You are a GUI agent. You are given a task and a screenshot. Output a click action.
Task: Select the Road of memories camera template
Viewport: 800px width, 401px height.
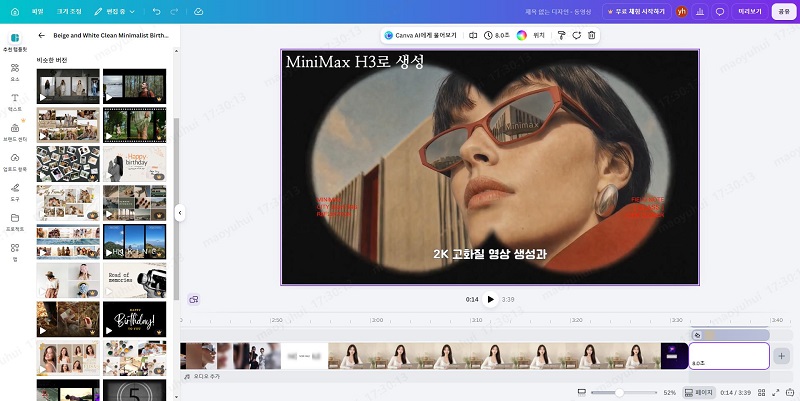coord(135,280)
